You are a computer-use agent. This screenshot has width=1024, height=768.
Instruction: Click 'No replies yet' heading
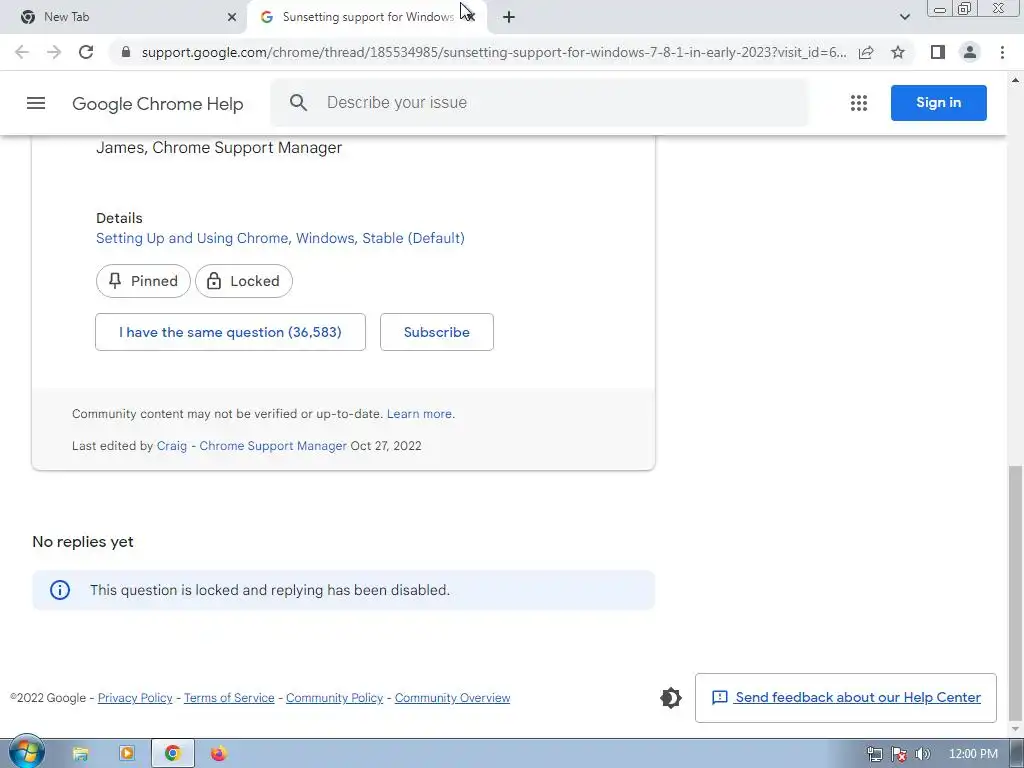click(83, 542)
